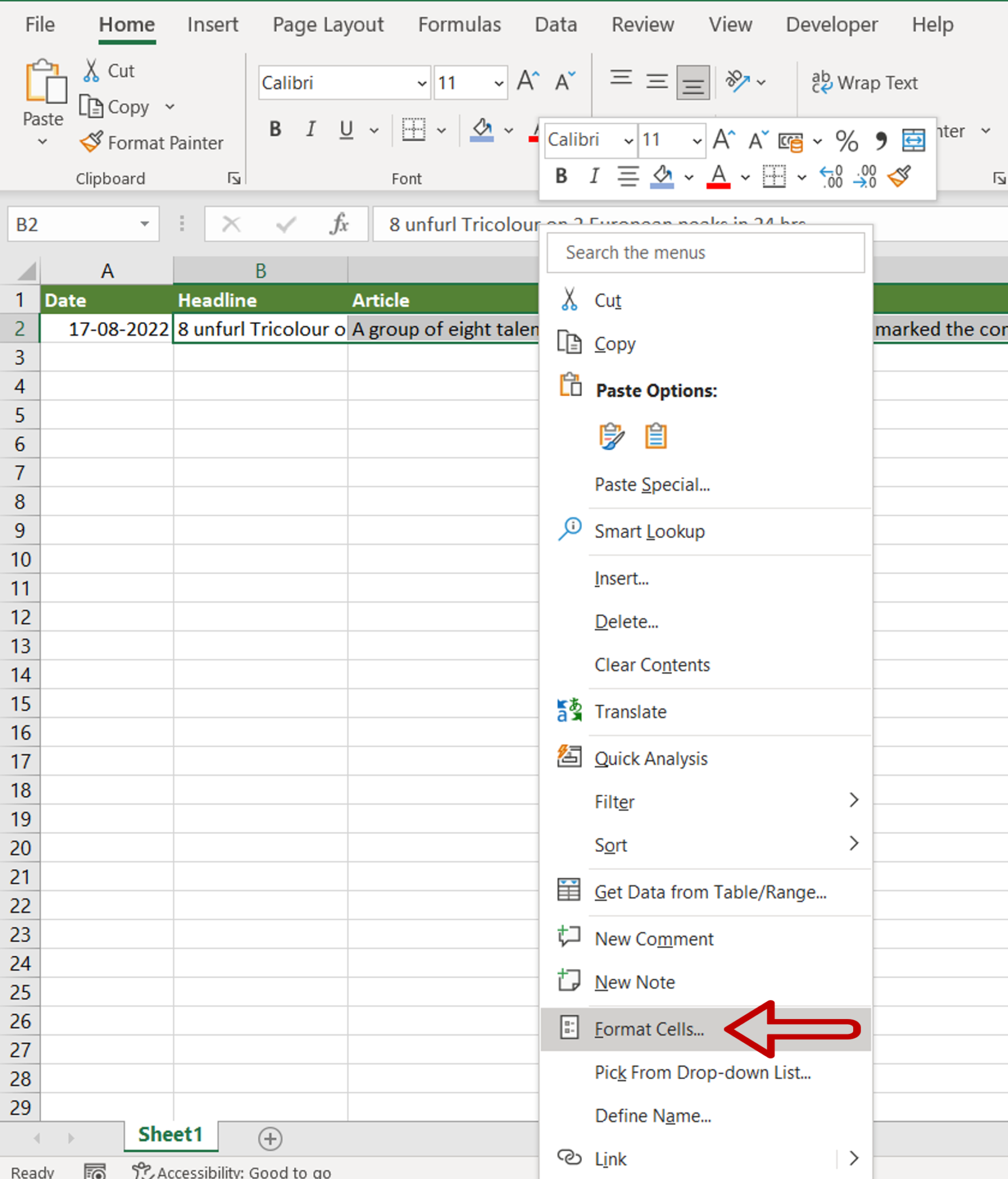Image resolution: width=1008 pixels, height=1179 pixels.
Task: Click mini toolbar accounting format icon
Action: coord(790,141)
